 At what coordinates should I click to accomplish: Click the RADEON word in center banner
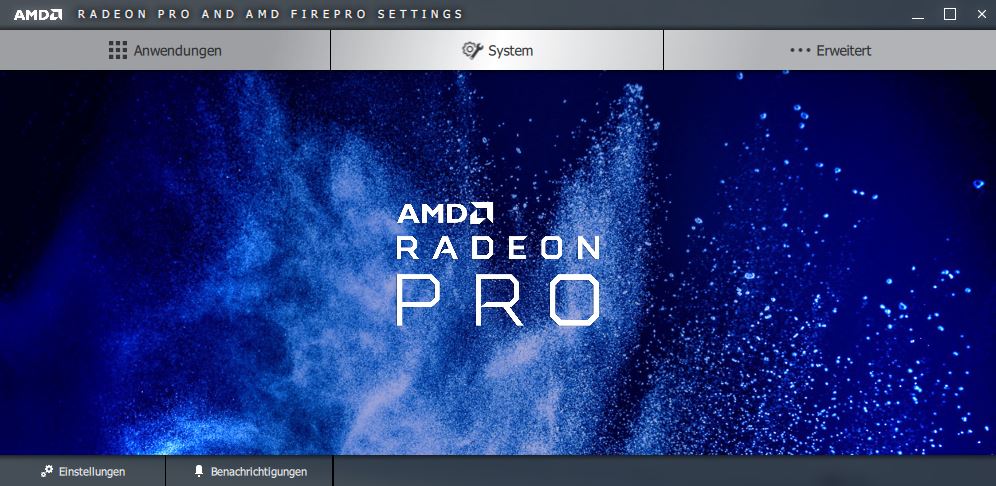pyautogui.click(x=498, y=247)
